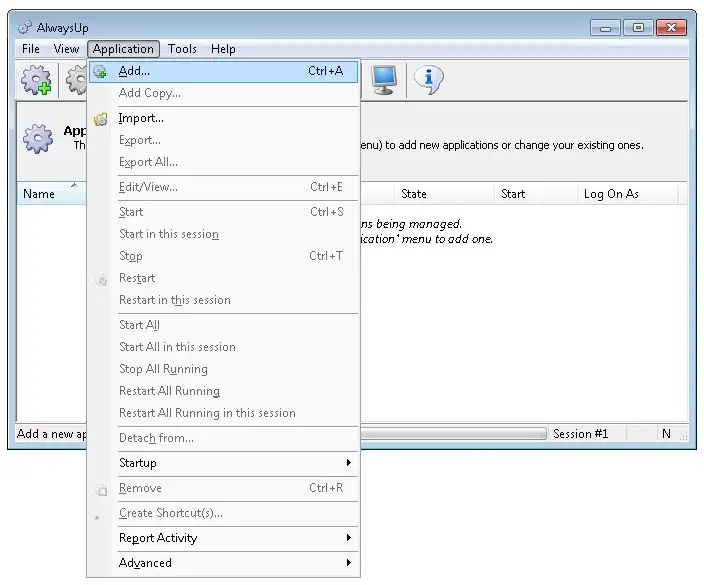Close the AlwaysUp window
Viewport: 704px width, 585px height.
point(671,28)
